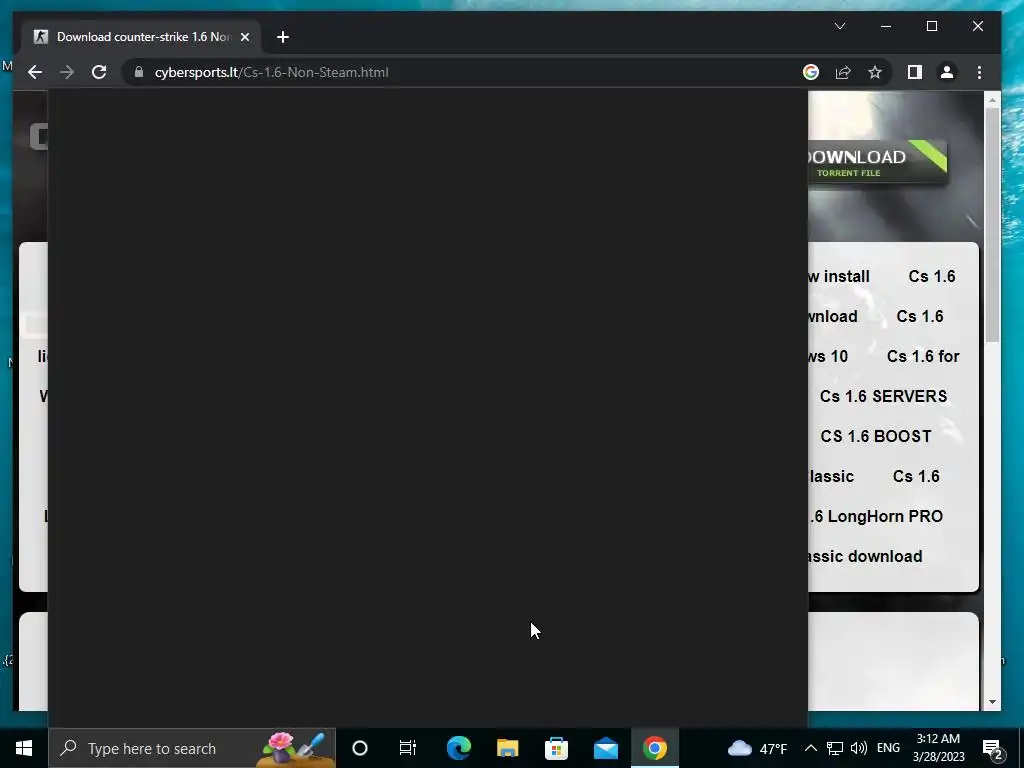Click the vertical scrollbar thumb
Image resolution: width=1024 pixels, height=768 pixels.
[x=993, y=224]
